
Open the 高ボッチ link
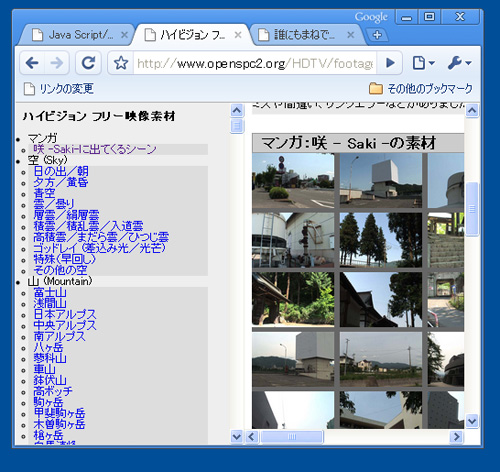click(x=53, y=392)
